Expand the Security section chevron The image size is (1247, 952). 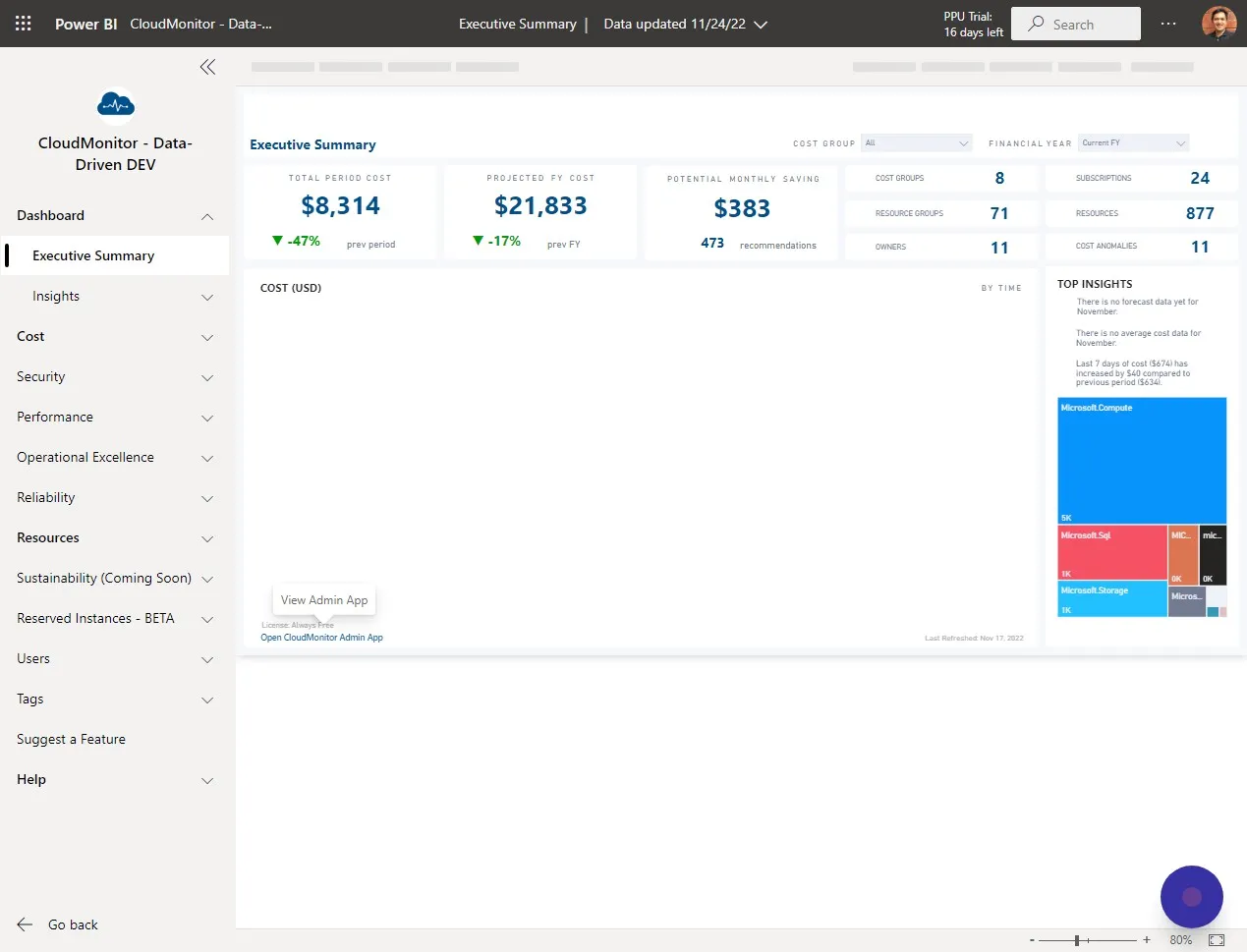pyautogui.click(x=207, y=377)
